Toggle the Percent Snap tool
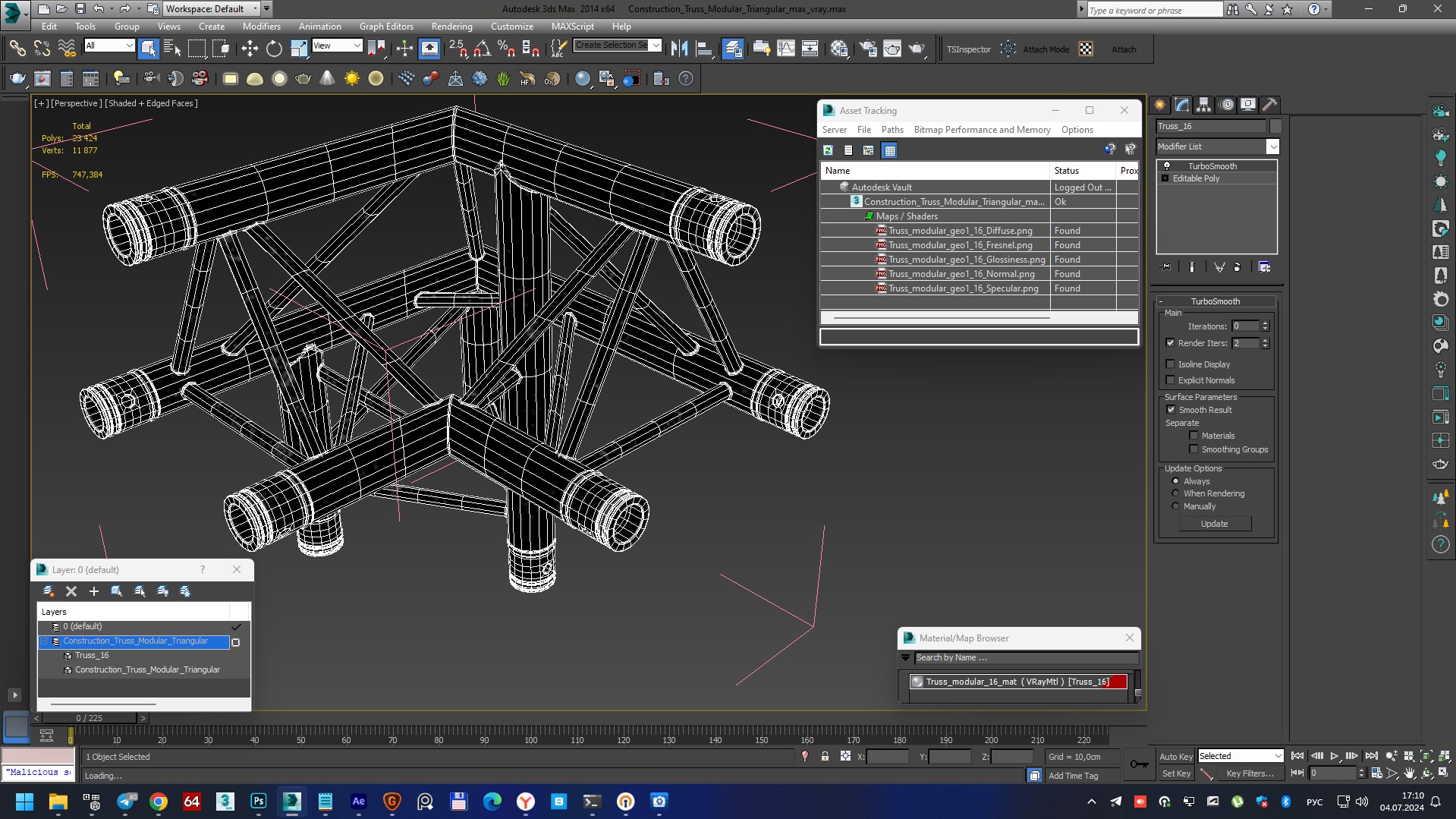 pyautogui.click(x=506, y=49)
